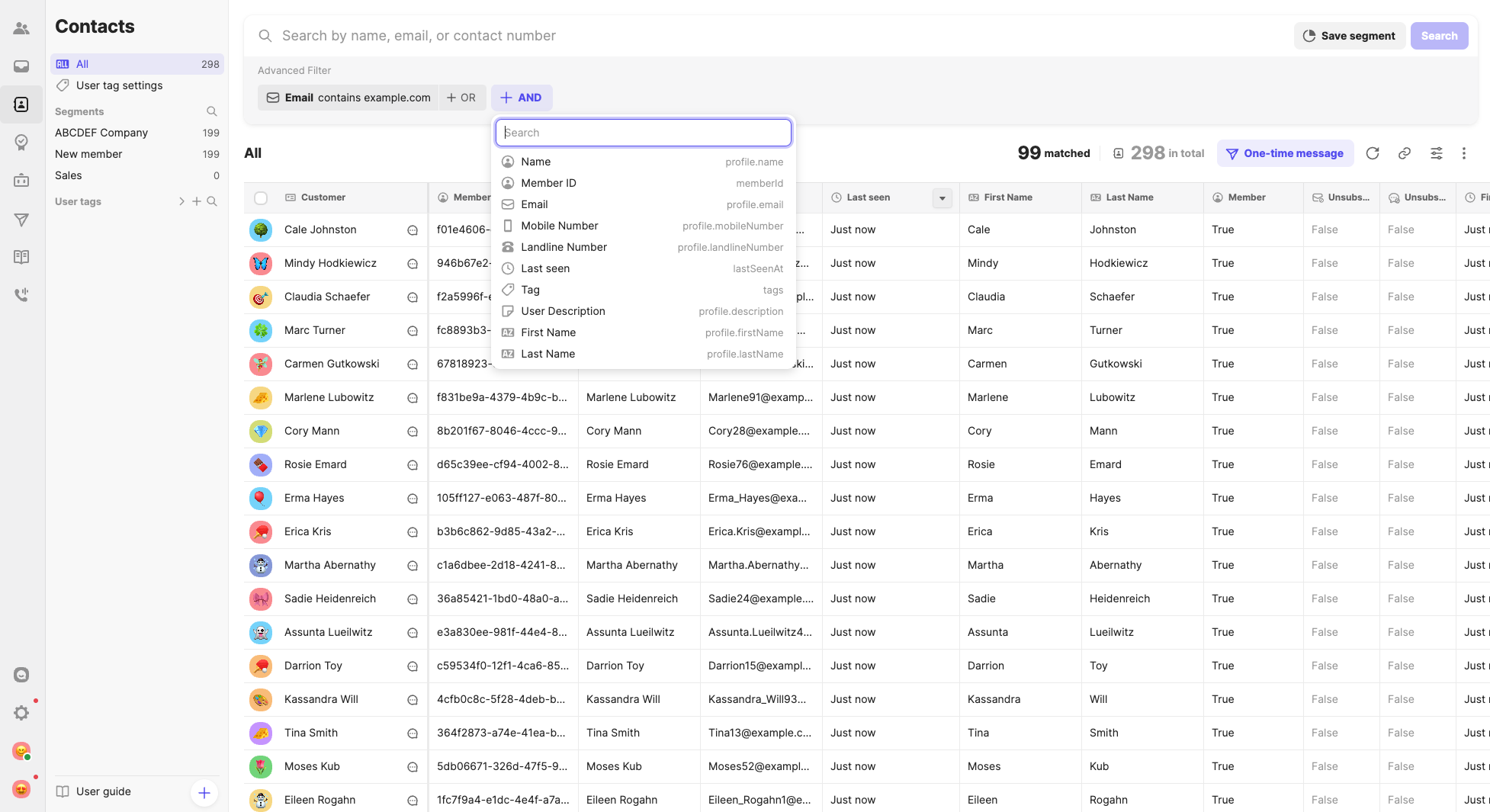Add an OR filter condition
The width and height of the screenshot is (1490, 812).
[x=461, y=98]
